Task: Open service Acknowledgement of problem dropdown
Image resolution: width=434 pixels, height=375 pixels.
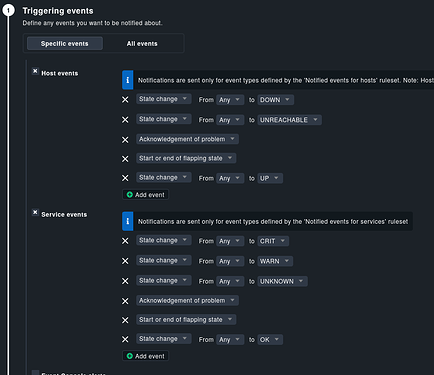Action: 187,300
